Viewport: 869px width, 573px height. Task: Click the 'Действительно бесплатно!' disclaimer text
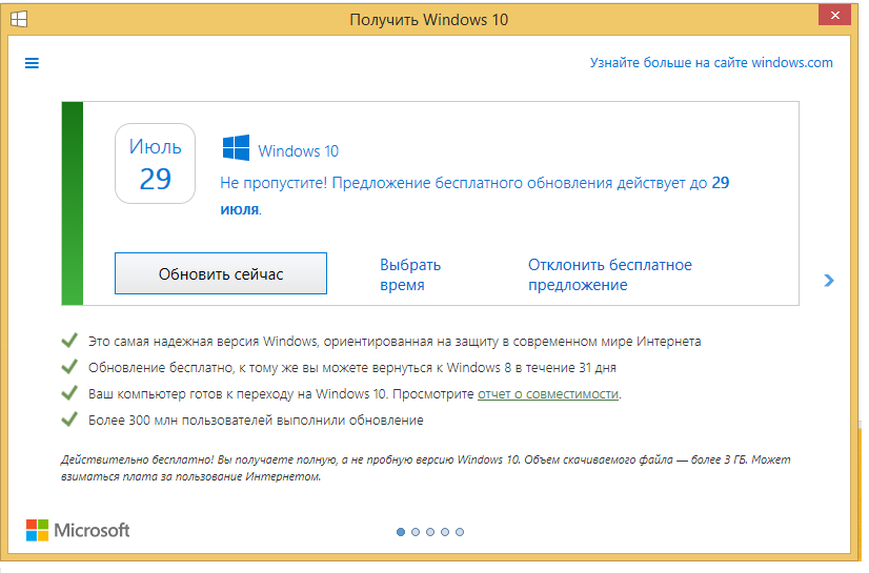[426, 468]
